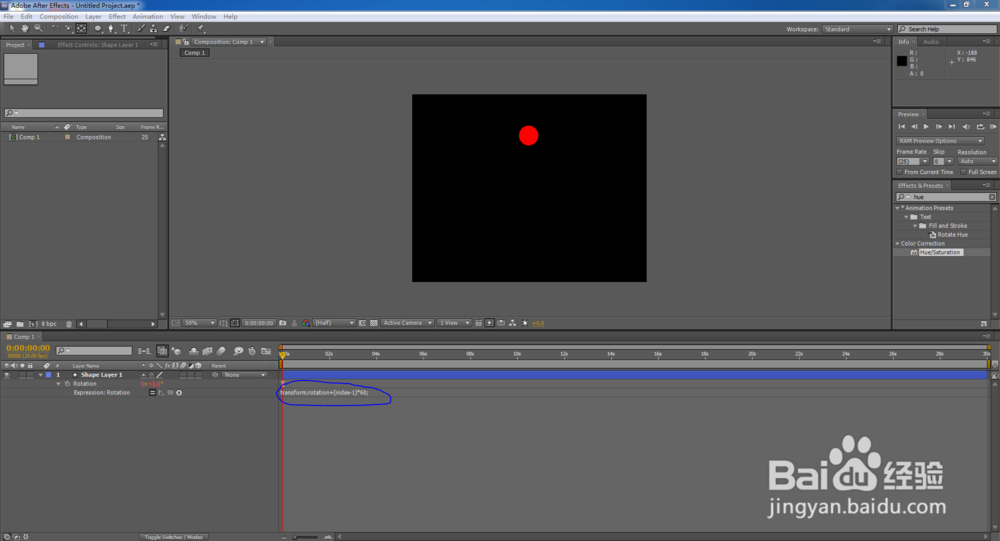Click the Show Channel color icon

305,323
